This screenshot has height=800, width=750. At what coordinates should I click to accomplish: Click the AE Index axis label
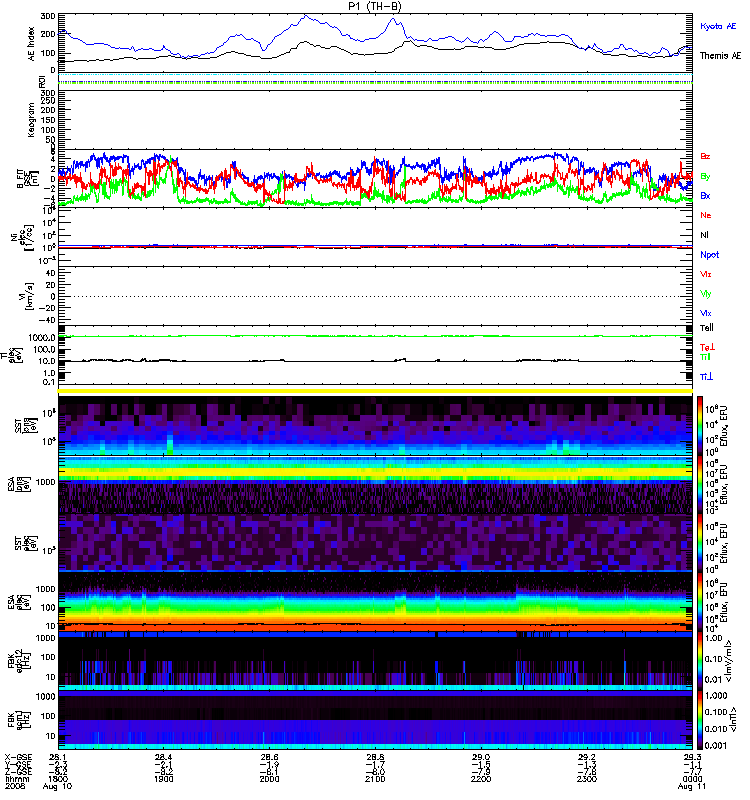click(x=32, y=43)
